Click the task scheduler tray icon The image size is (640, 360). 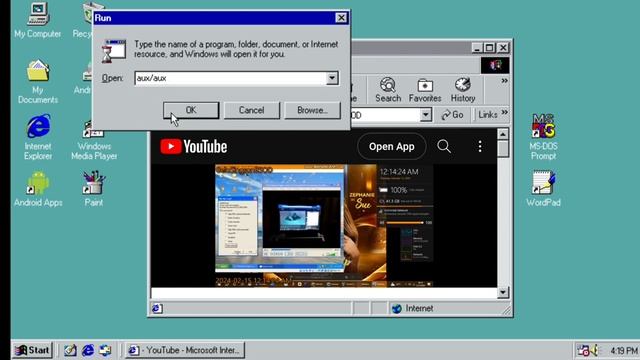(583, 350)
